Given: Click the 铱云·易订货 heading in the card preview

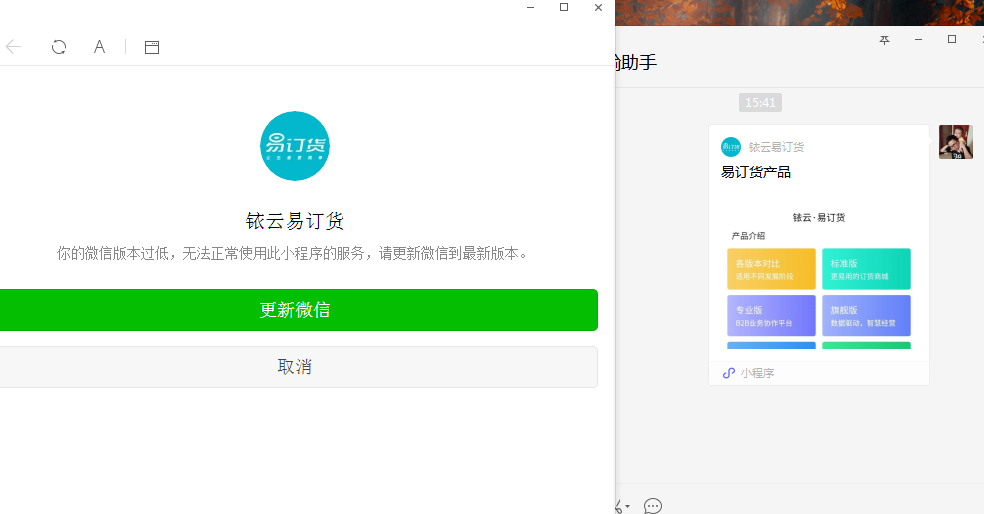Looking at the screenshot, I should pyautogui.click(x=819, y=218).
